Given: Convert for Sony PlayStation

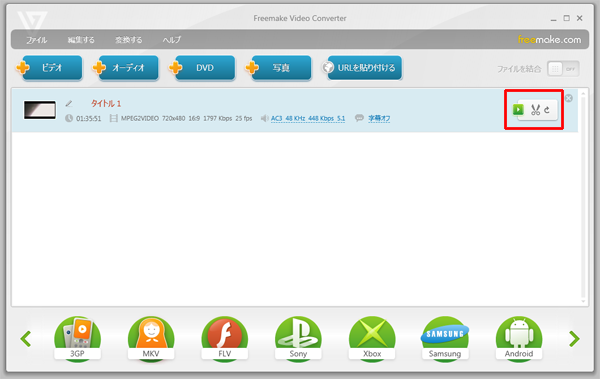Looking at the screenshot, I should (298, 338).
